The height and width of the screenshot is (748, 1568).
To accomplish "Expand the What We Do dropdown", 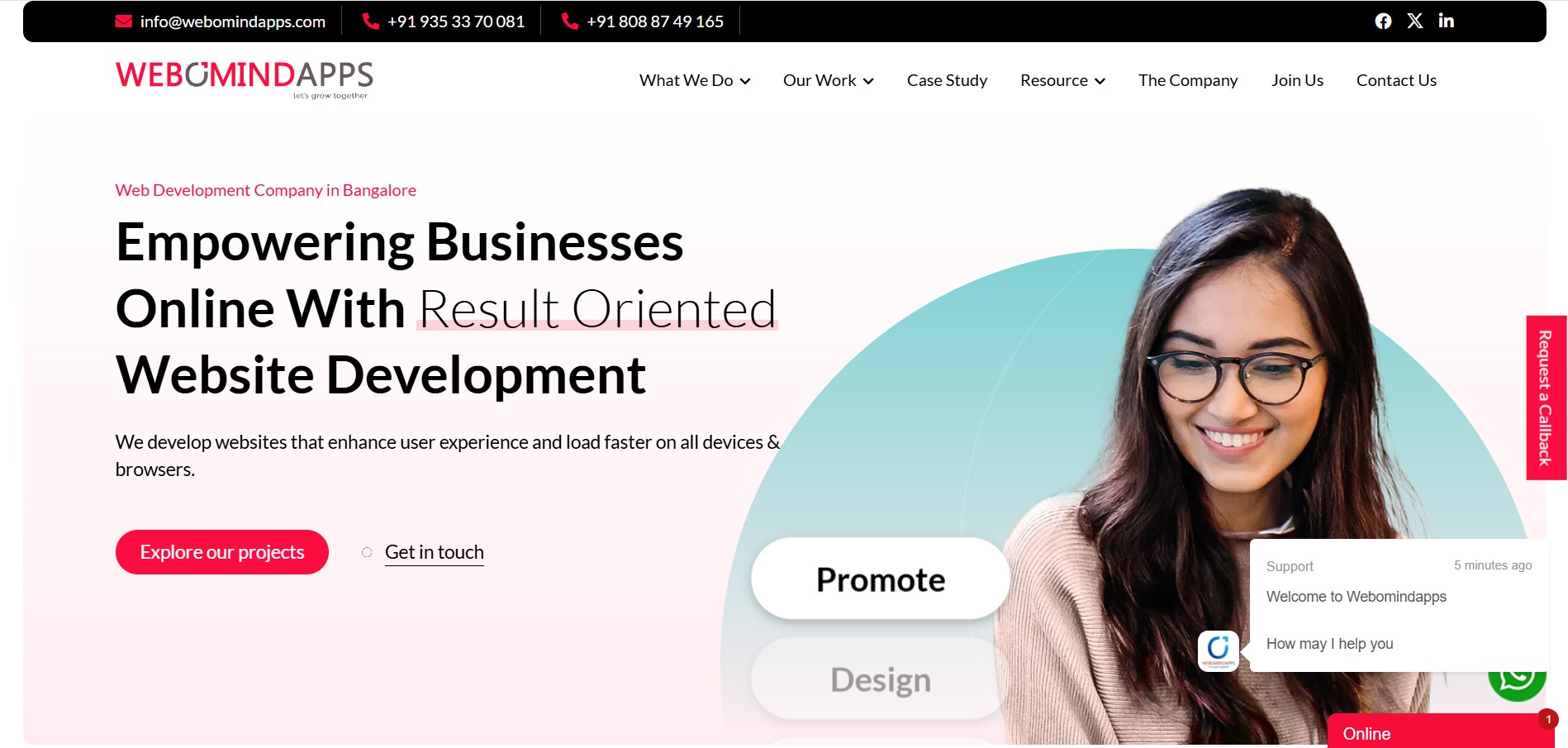I will point(695,80).
